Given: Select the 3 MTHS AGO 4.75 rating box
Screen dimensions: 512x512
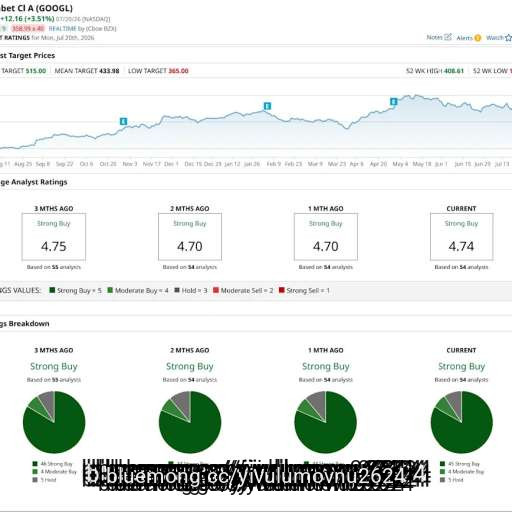Looking at the screenshot, I should tap(54, 237).
